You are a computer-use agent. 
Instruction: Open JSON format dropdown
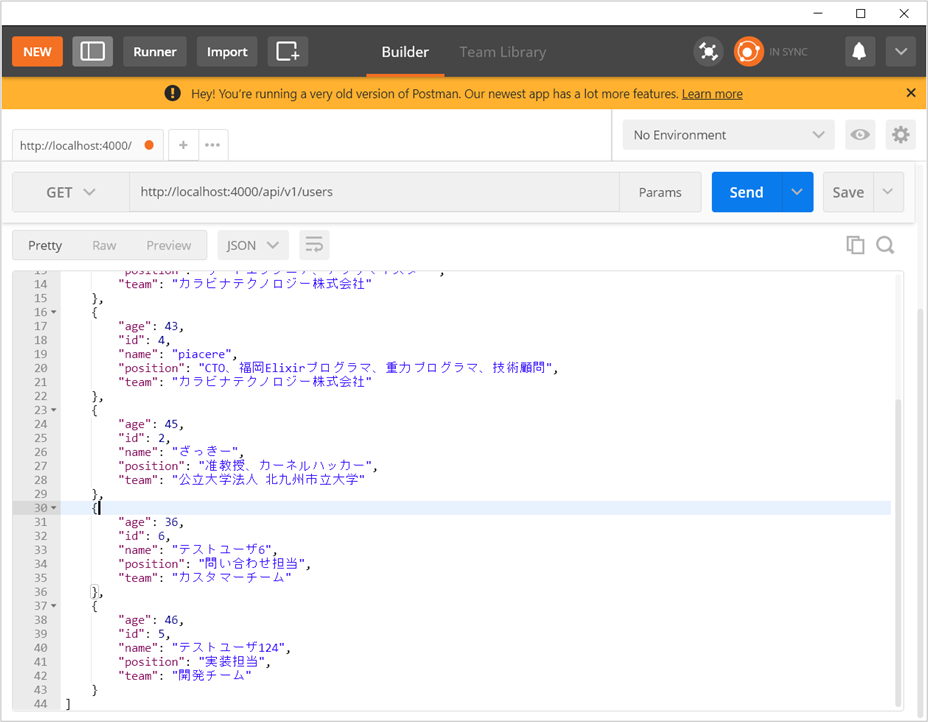pos(253,245)
